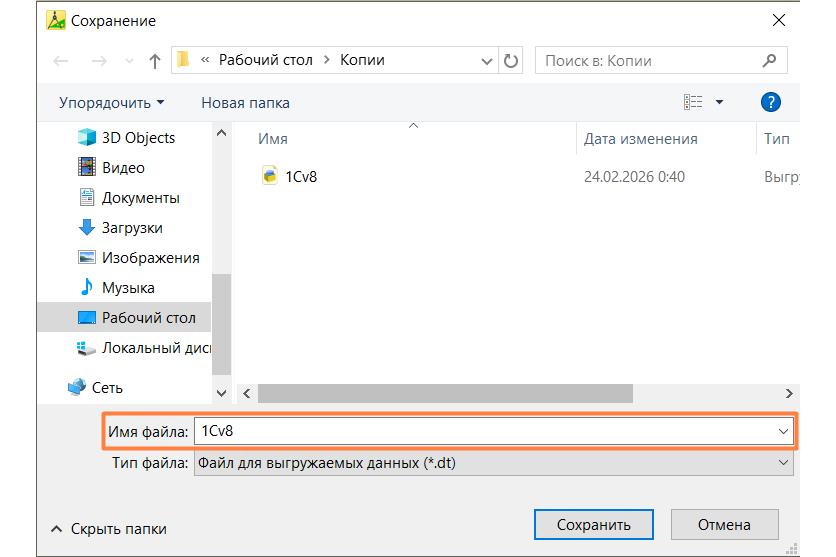
Task: Expand the view options dropdown arrow
Action: click(719, 102)
